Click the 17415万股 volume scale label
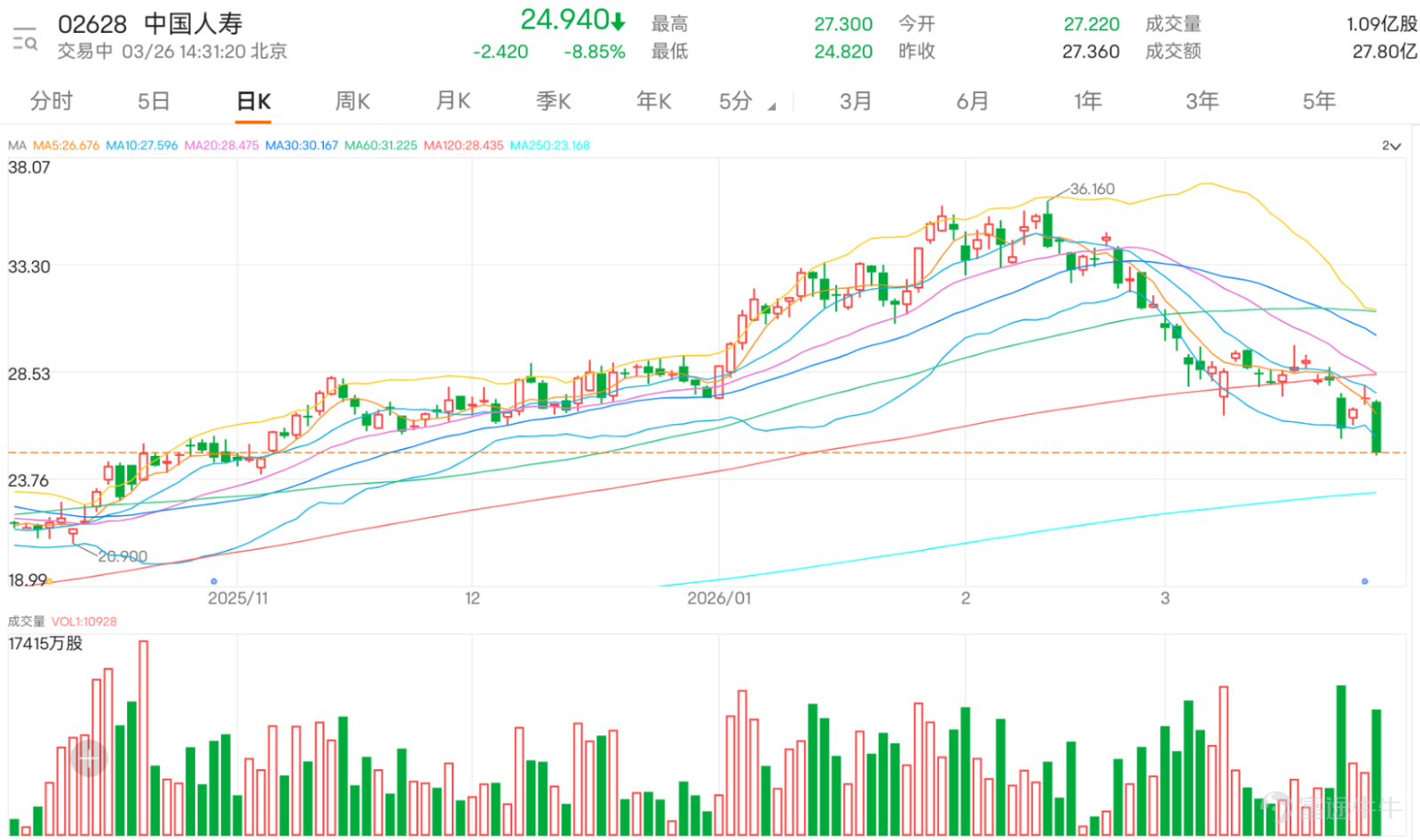This screenshot has width=1420, height=840. click(45, 643)
